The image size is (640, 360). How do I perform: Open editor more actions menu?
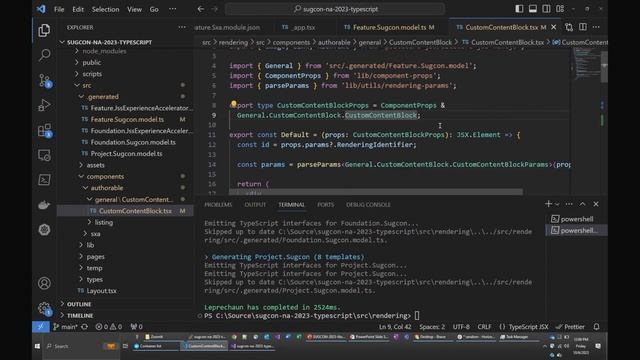pos(596,27)
